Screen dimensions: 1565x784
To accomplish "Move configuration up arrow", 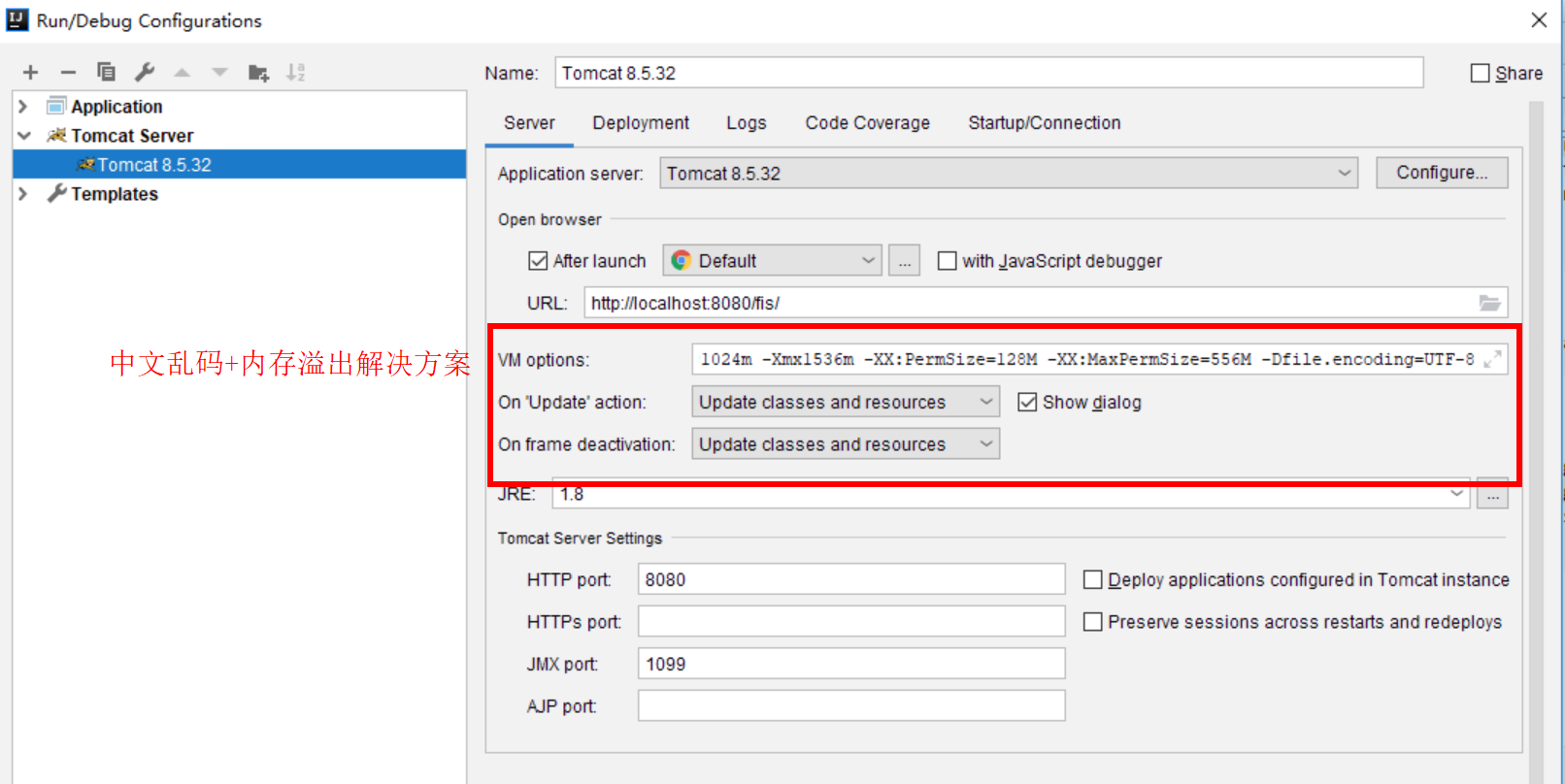I will (182, 72).
